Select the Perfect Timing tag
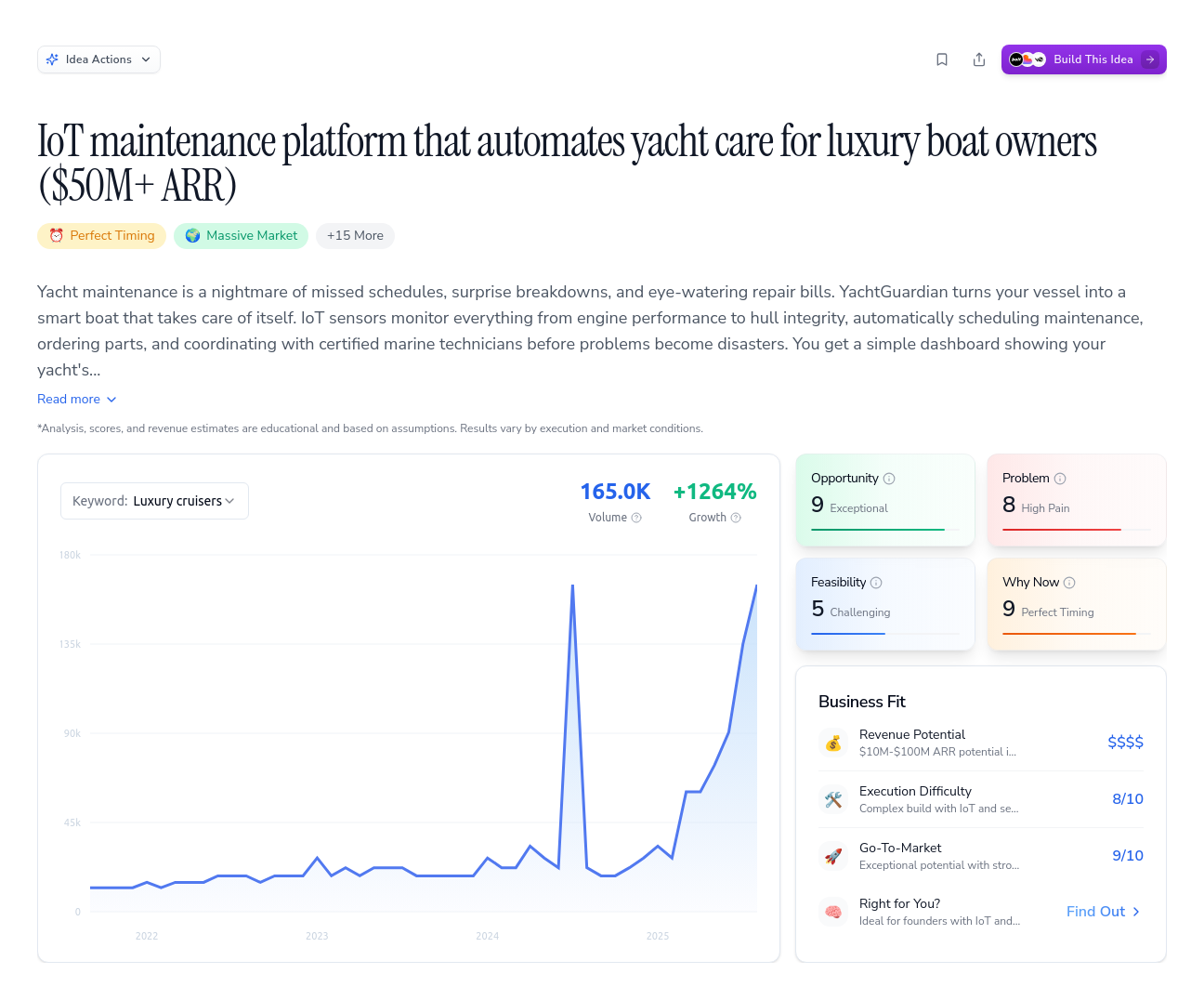This screenshot has width=1204, height=1000. tap(101, 236)
